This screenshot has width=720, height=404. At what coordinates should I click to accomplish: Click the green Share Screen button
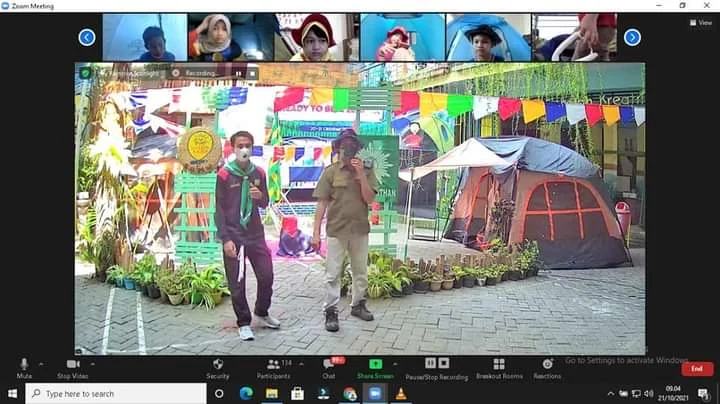point(375,368)
